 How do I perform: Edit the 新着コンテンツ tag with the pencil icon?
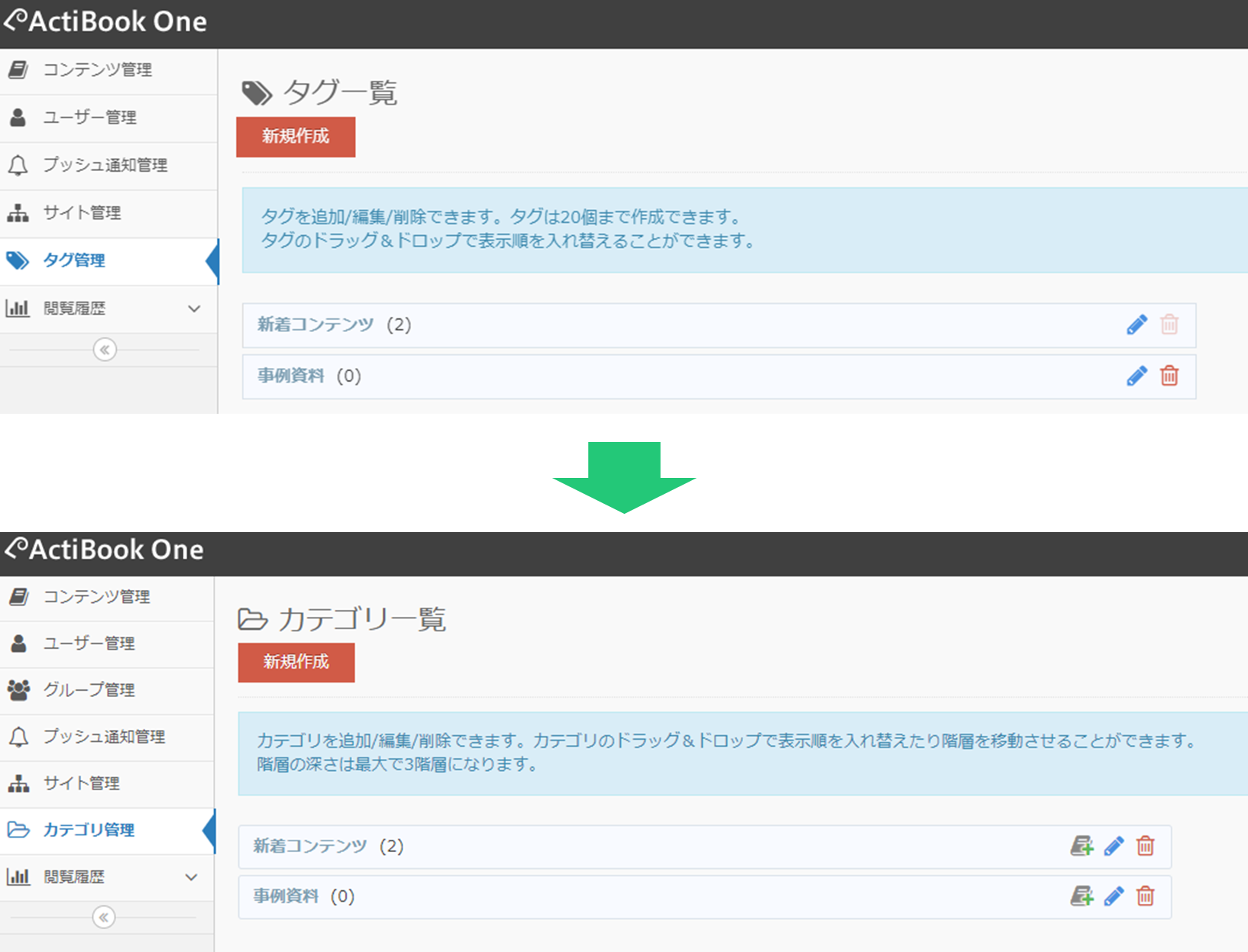click(x=1137, y=324)
